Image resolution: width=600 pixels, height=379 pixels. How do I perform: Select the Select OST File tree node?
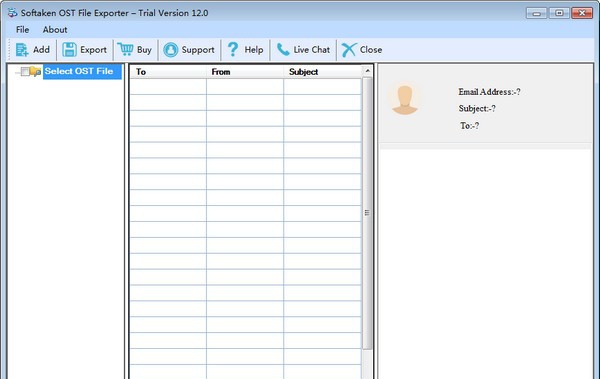pos(82,72)
